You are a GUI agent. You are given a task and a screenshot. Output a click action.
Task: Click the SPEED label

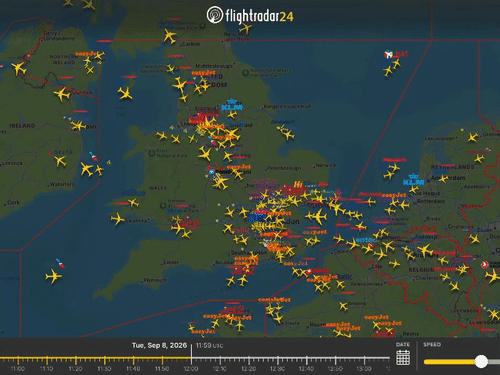(x=432, y=345)
